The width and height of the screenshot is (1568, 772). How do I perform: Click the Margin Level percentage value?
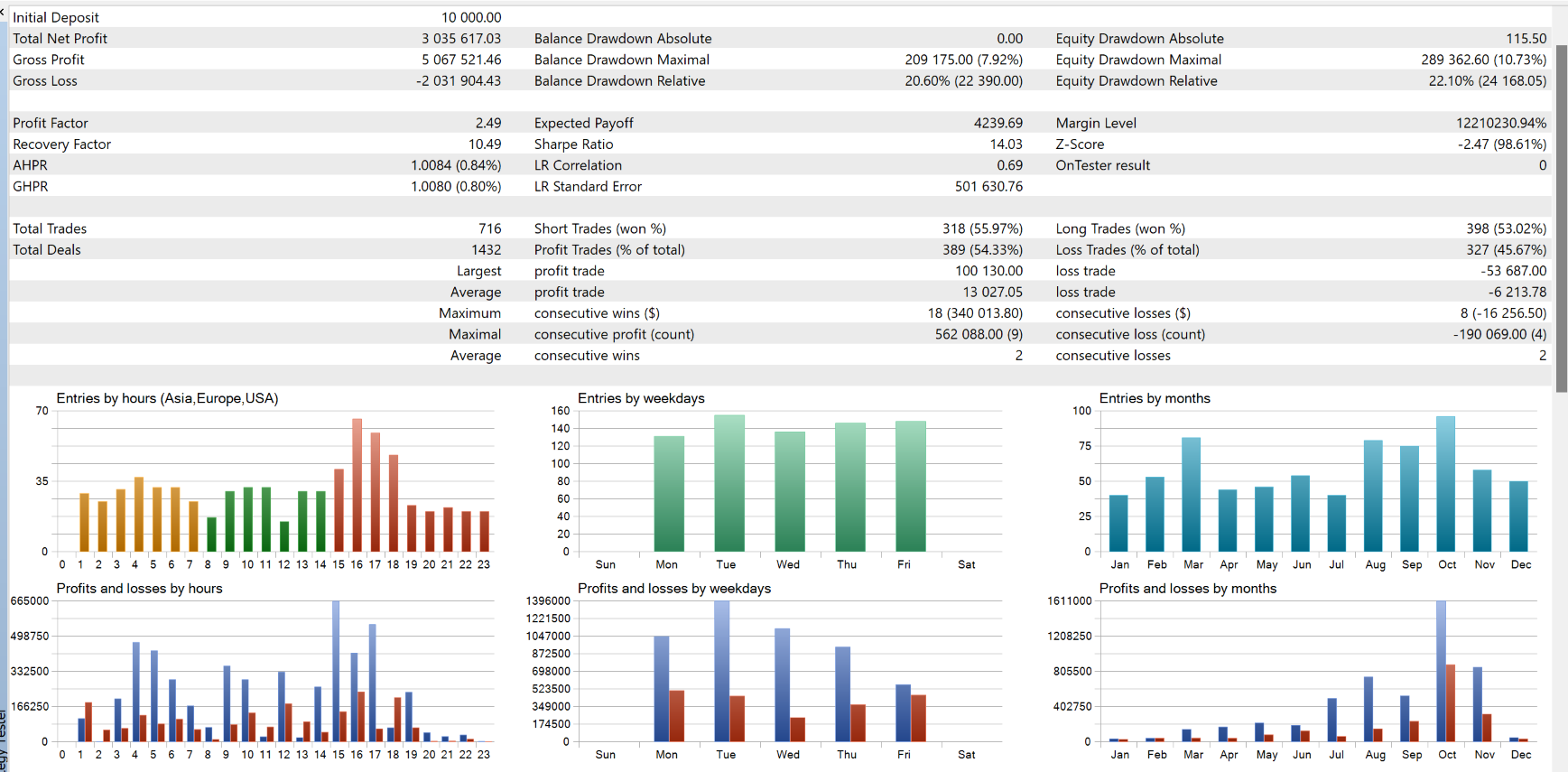pos(1500,124)
